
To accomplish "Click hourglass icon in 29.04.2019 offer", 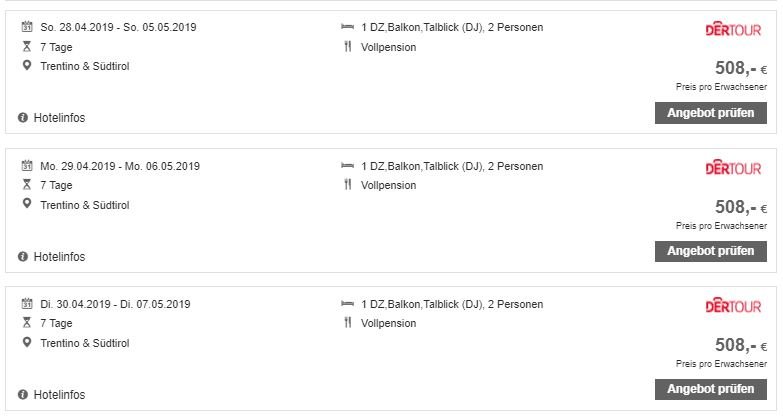I will click(27, 185).
